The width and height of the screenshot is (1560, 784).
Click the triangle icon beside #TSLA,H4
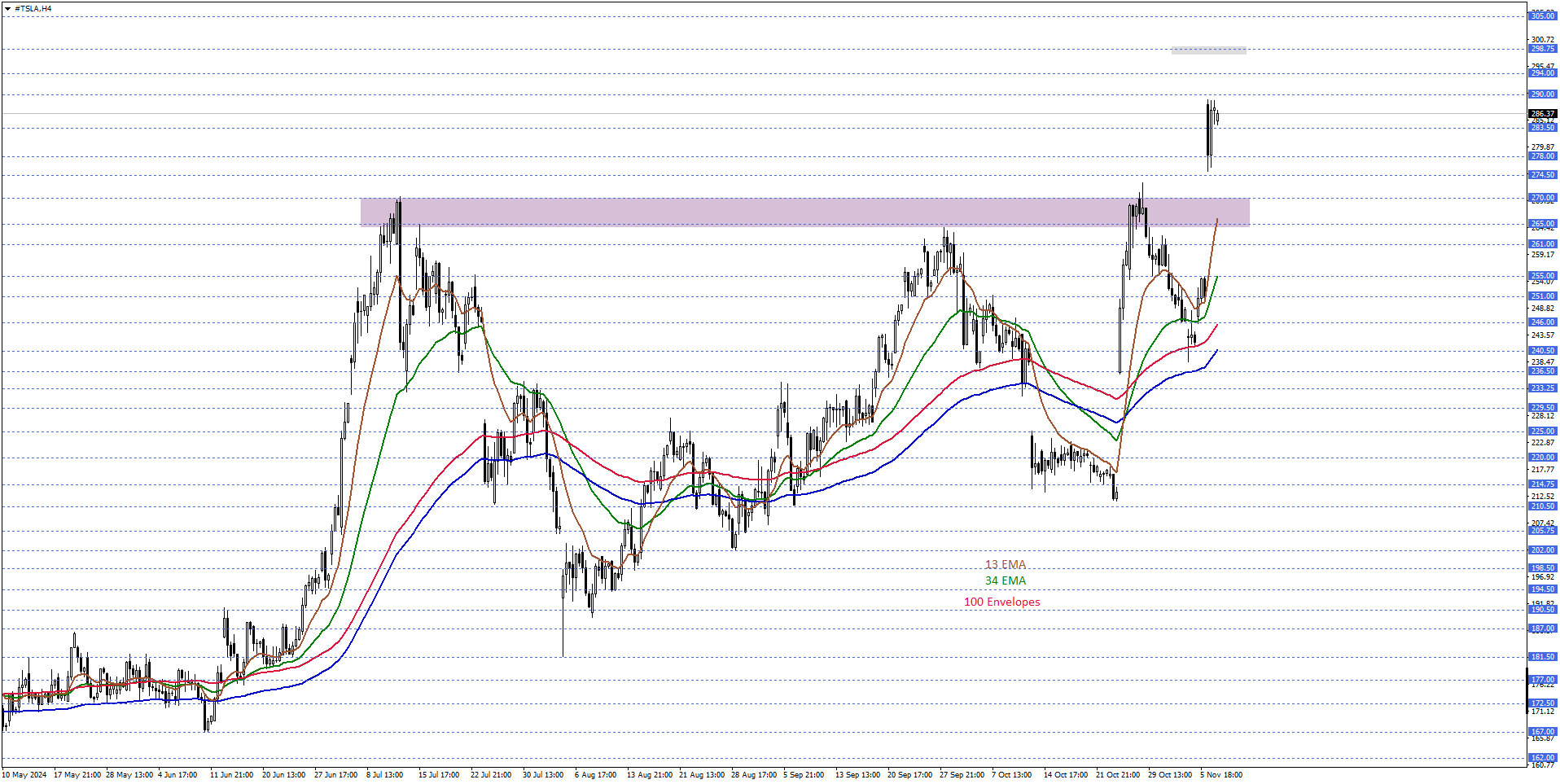coord(7,9)
